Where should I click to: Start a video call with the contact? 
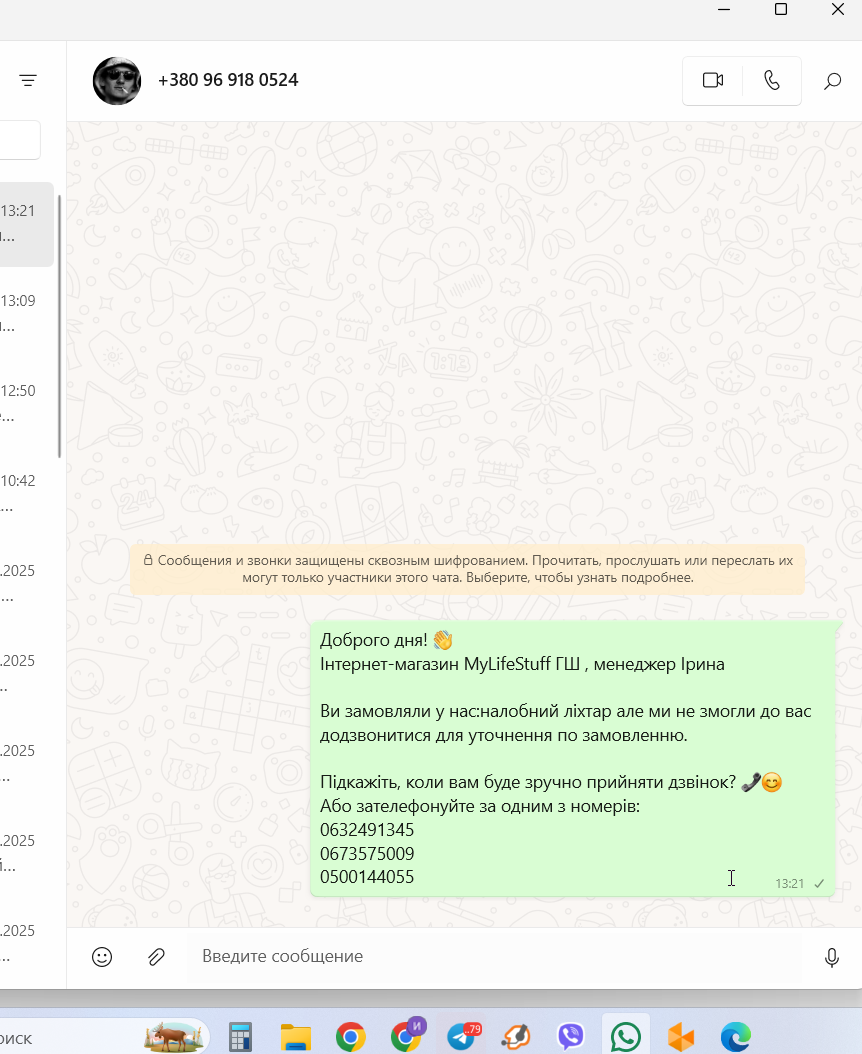(713, 81)
